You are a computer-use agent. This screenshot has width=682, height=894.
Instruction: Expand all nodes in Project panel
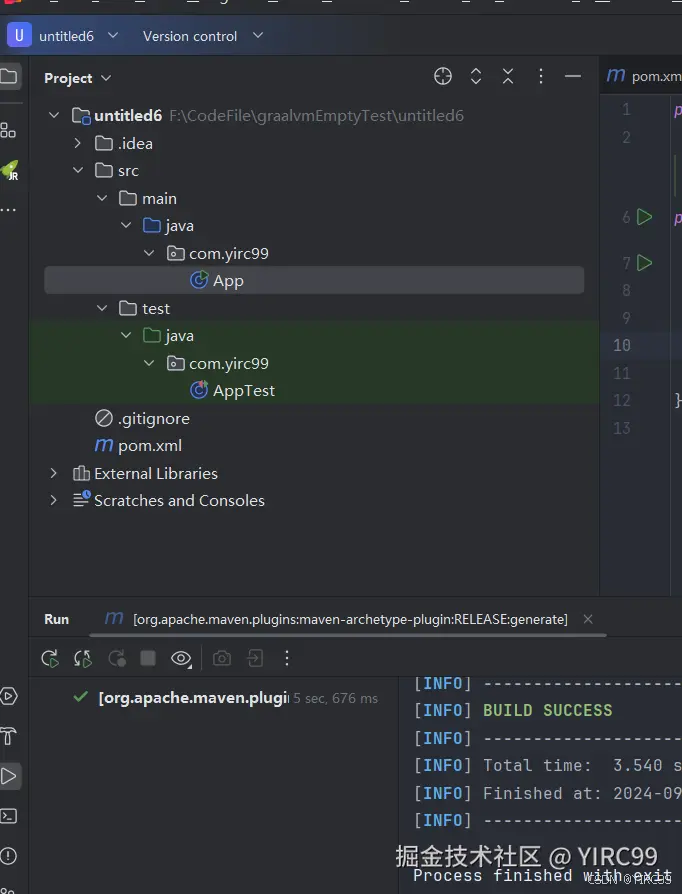[476, 76]
